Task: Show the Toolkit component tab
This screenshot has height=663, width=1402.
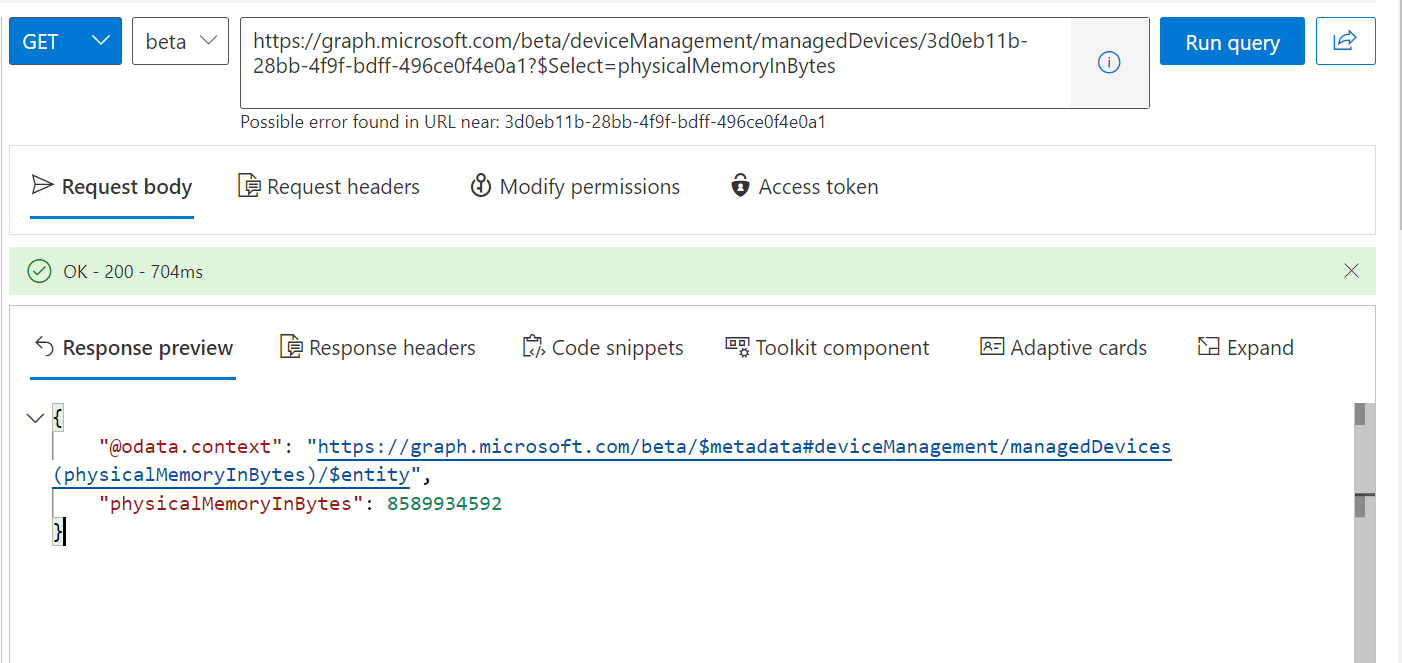Action: click(827, 348)
